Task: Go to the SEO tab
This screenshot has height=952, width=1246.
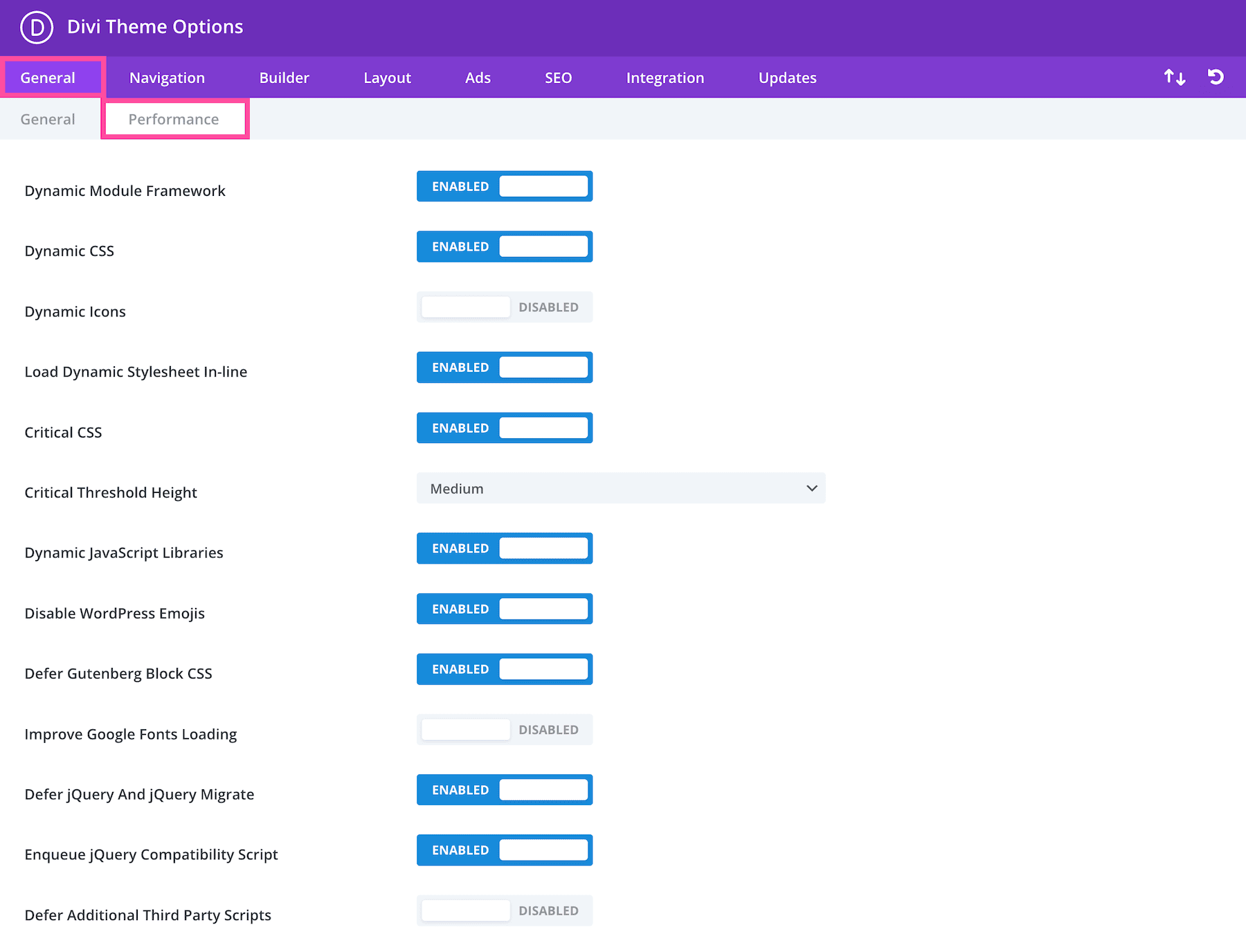Action: (x=558, y=78)
